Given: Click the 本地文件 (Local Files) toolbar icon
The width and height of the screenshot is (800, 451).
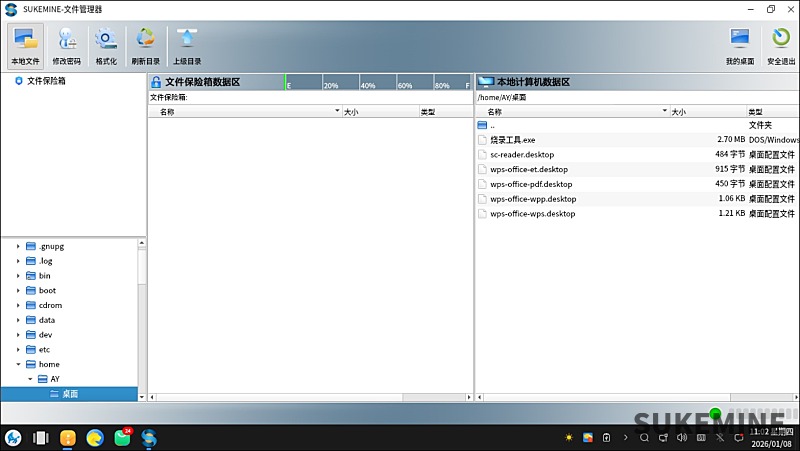Looking at the screenshot, I should [25, 45].
